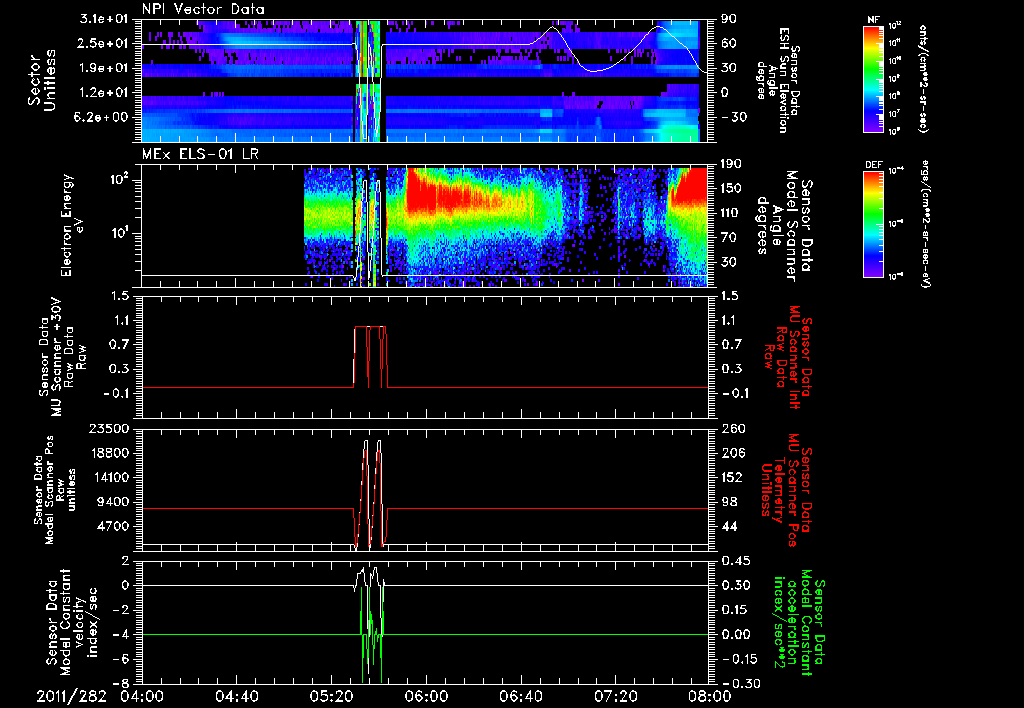
Task: Click the '14100' scanner position tick
Action: click(112, 477)
